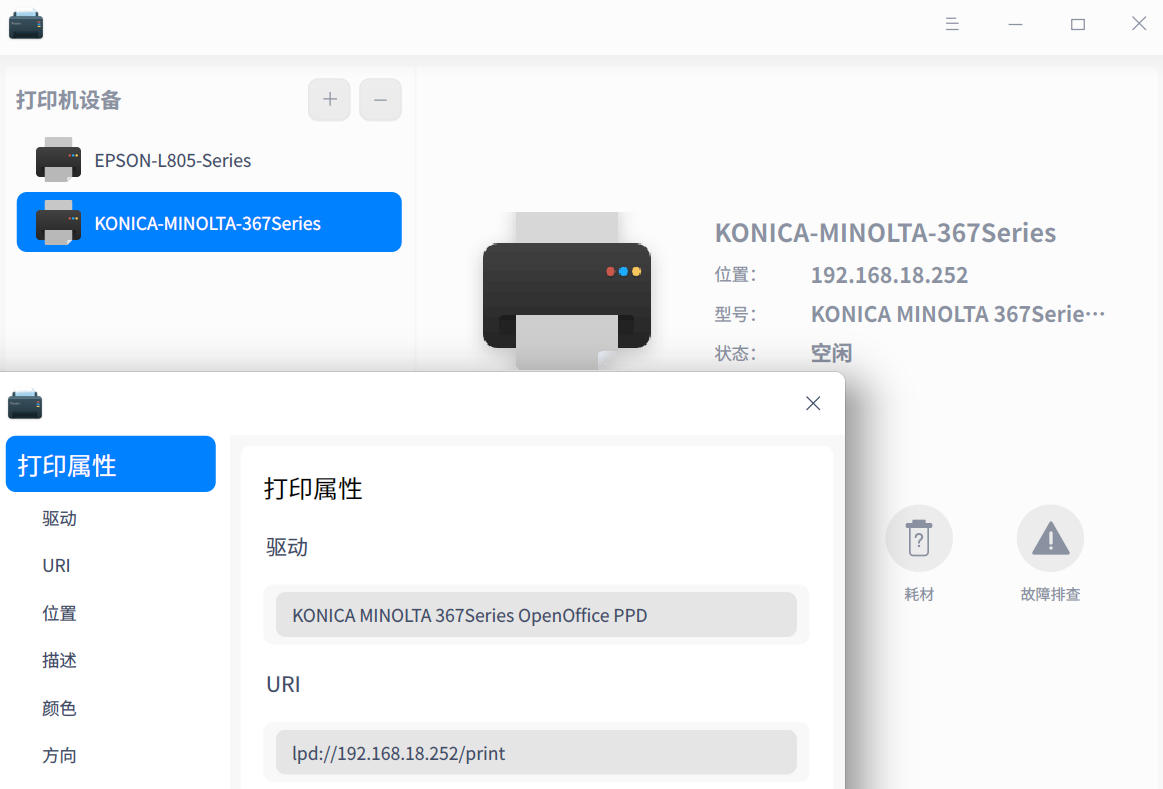This screenshot has width=1163, height=789.
Task: Click the 打印属性 title in dialog content
Action: pos(313,489)
